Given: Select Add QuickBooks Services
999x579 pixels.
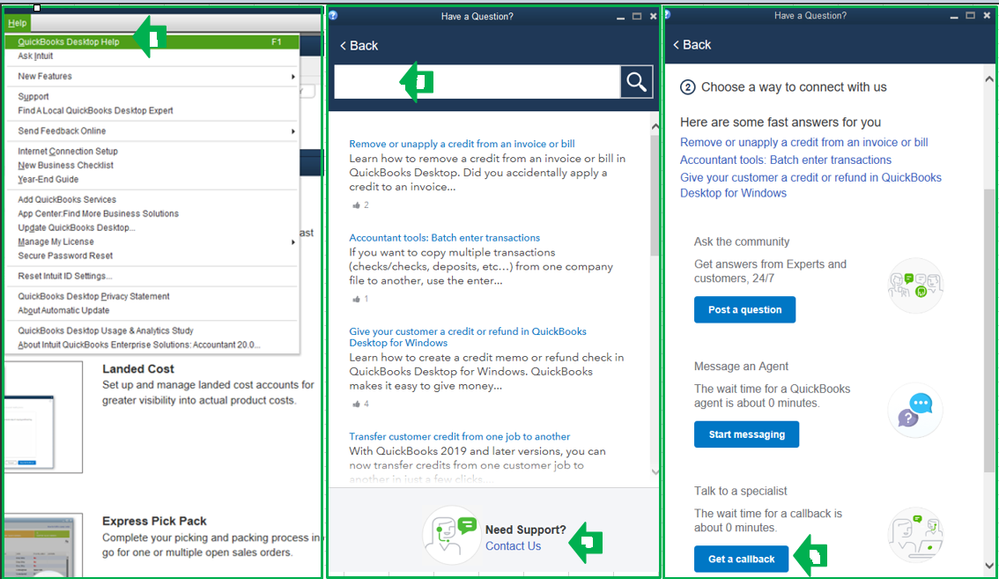Looking at the screenshot, I should coord(67,200).
